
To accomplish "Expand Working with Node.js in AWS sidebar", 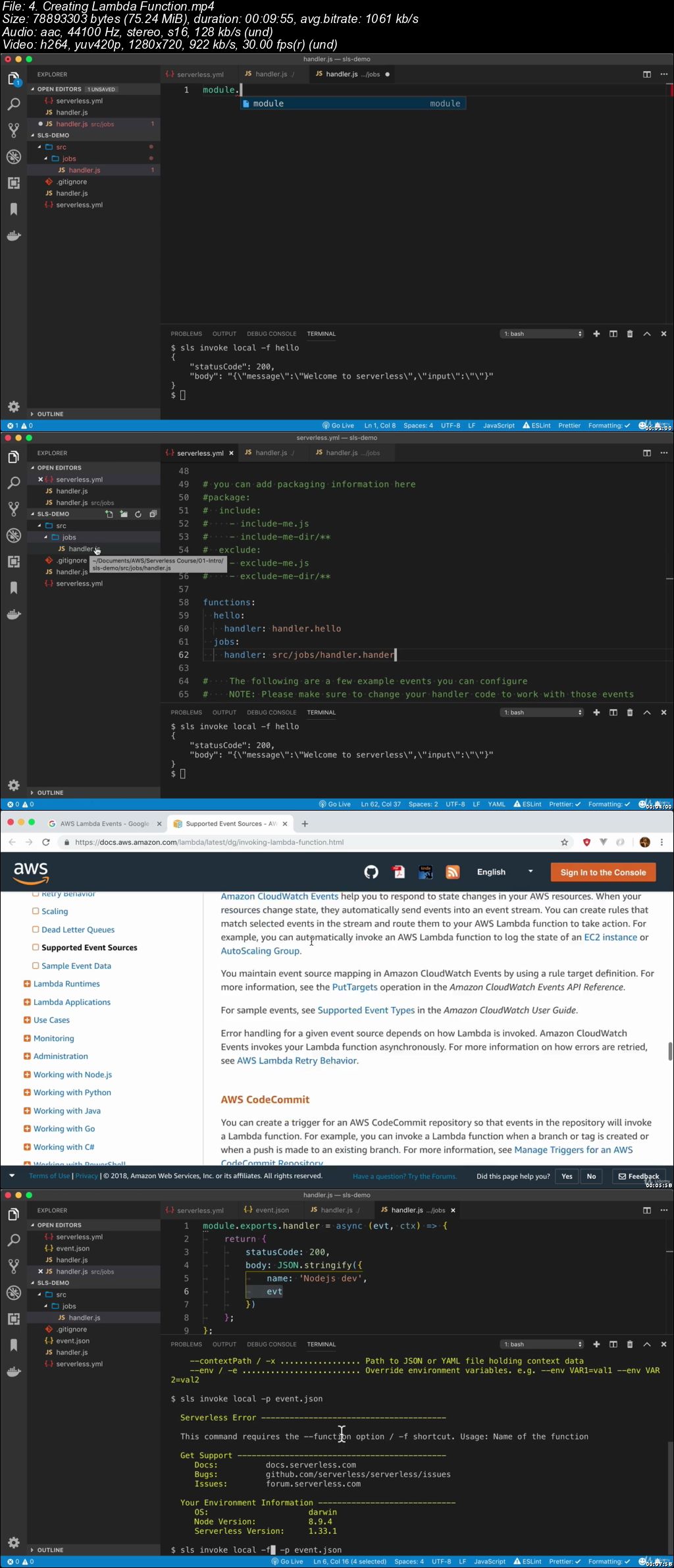I will point(27,1075).
